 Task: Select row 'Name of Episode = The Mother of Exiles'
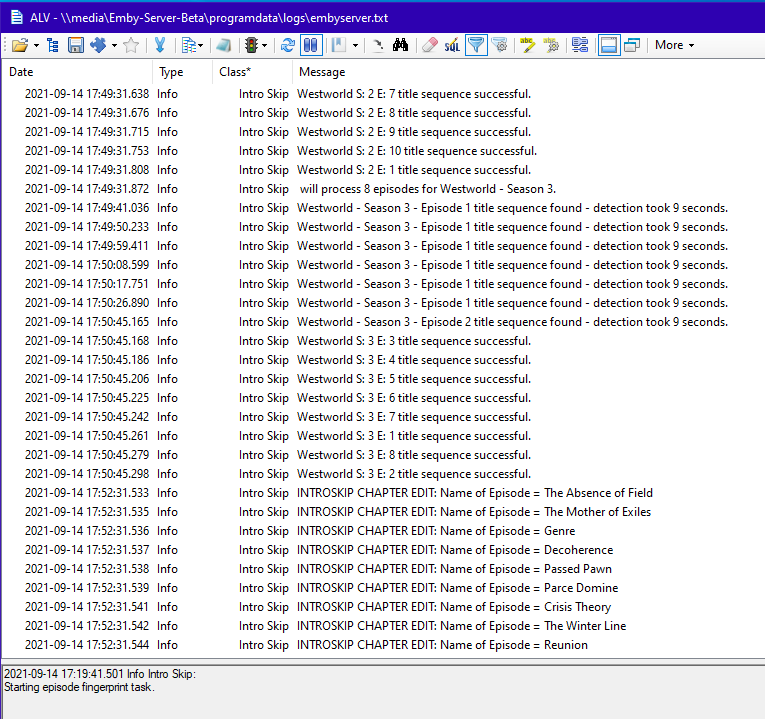pyautogui.click(x=382, y=512)
